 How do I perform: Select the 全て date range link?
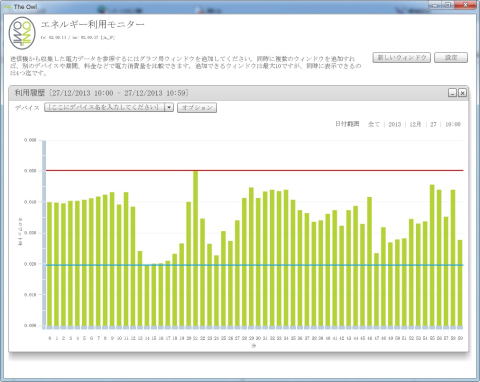pos(374,124)
